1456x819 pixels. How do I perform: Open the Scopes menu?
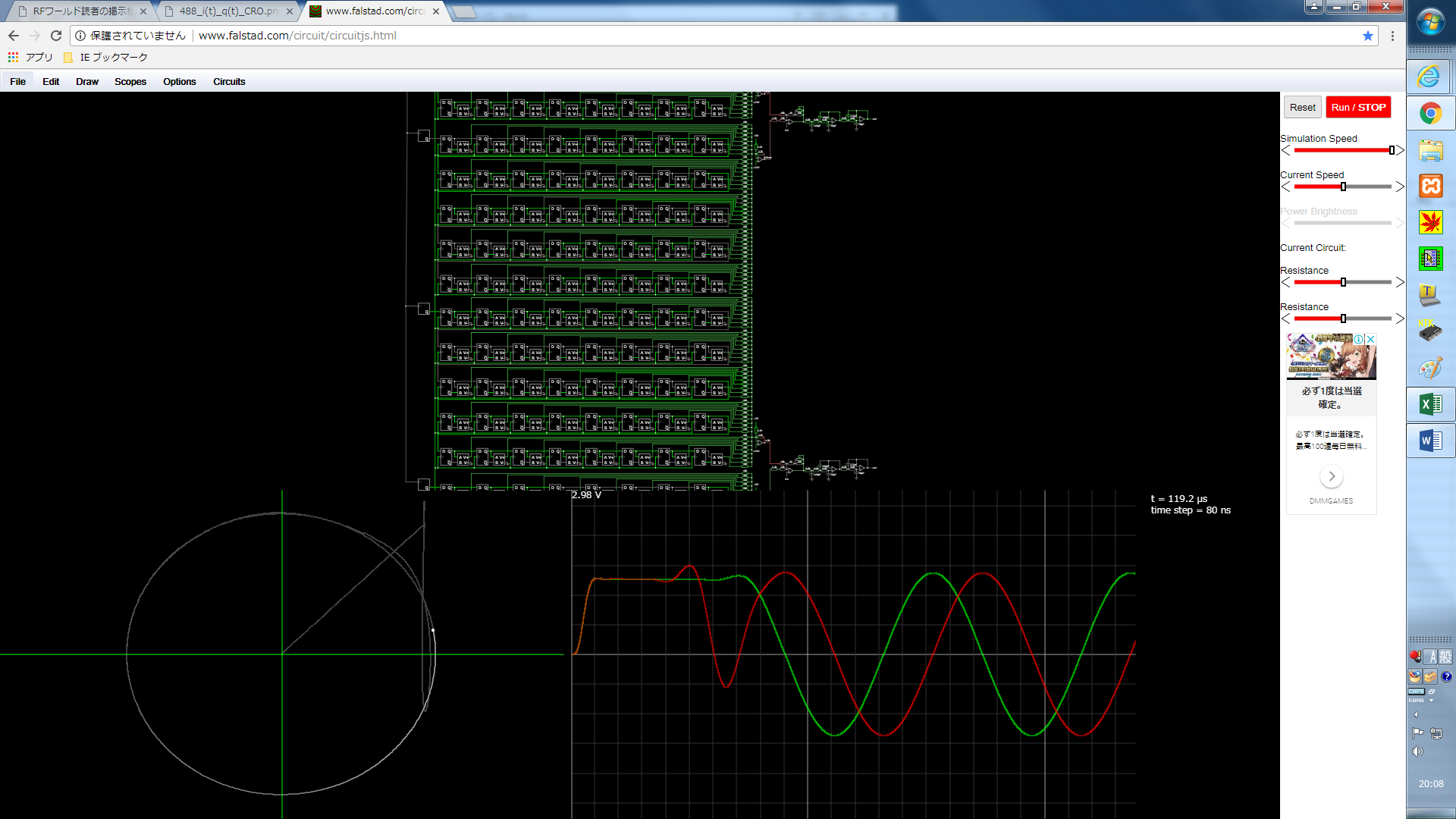(130, 81)
